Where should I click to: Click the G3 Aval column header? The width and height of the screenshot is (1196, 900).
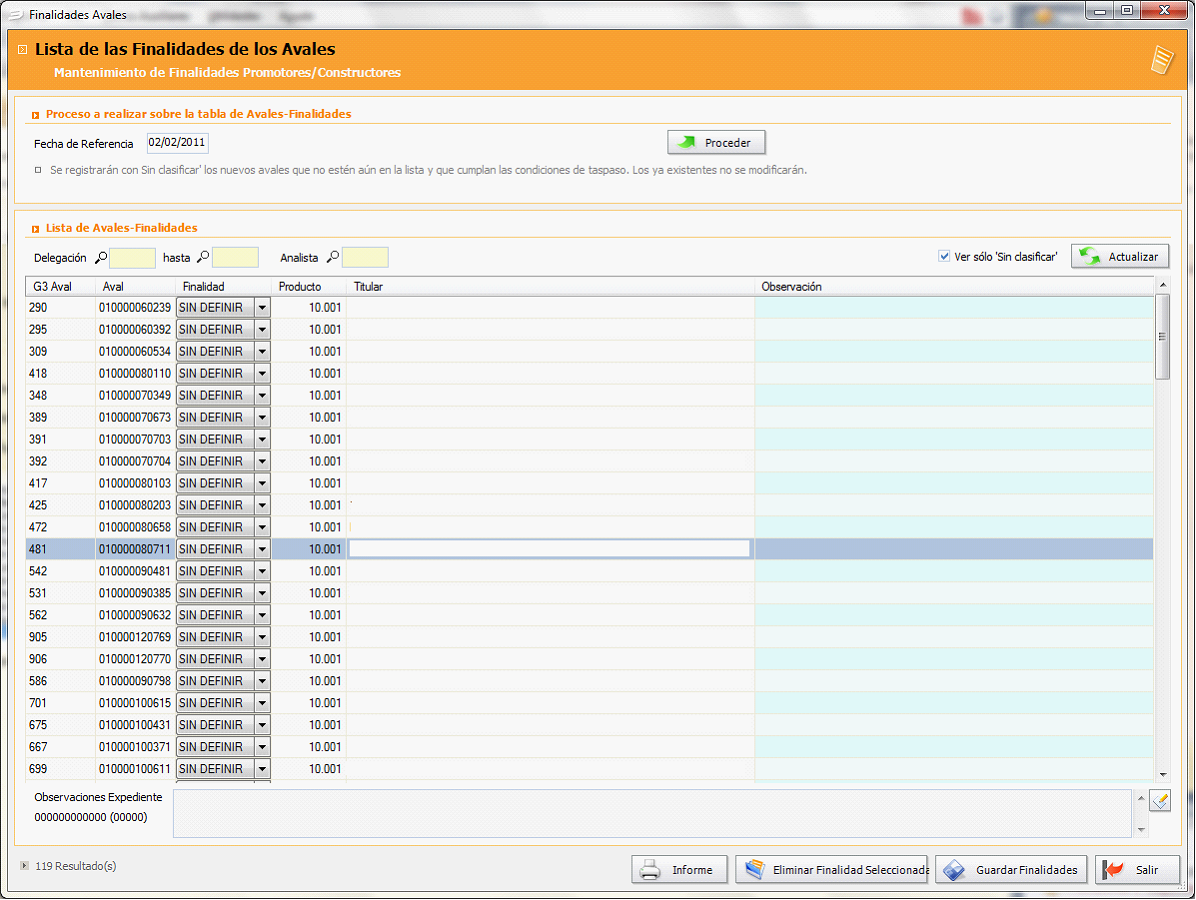point(60,287)
